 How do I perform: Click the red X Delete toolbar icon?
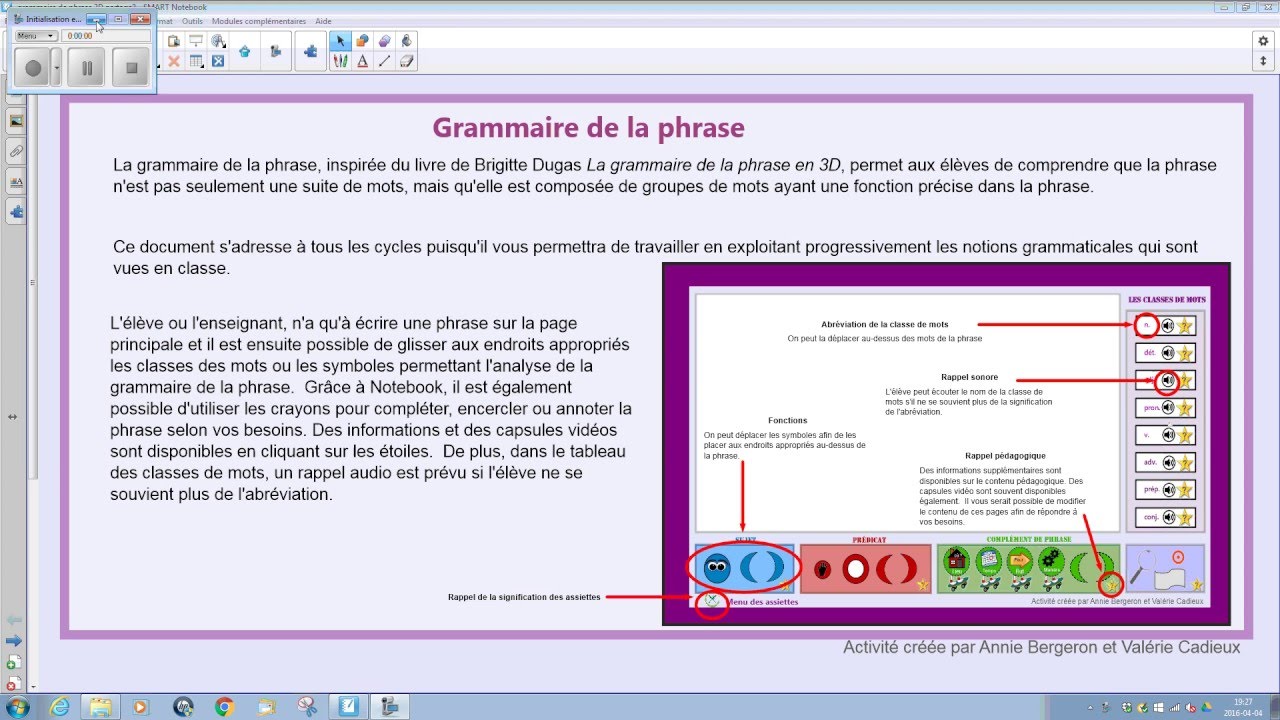174,61
